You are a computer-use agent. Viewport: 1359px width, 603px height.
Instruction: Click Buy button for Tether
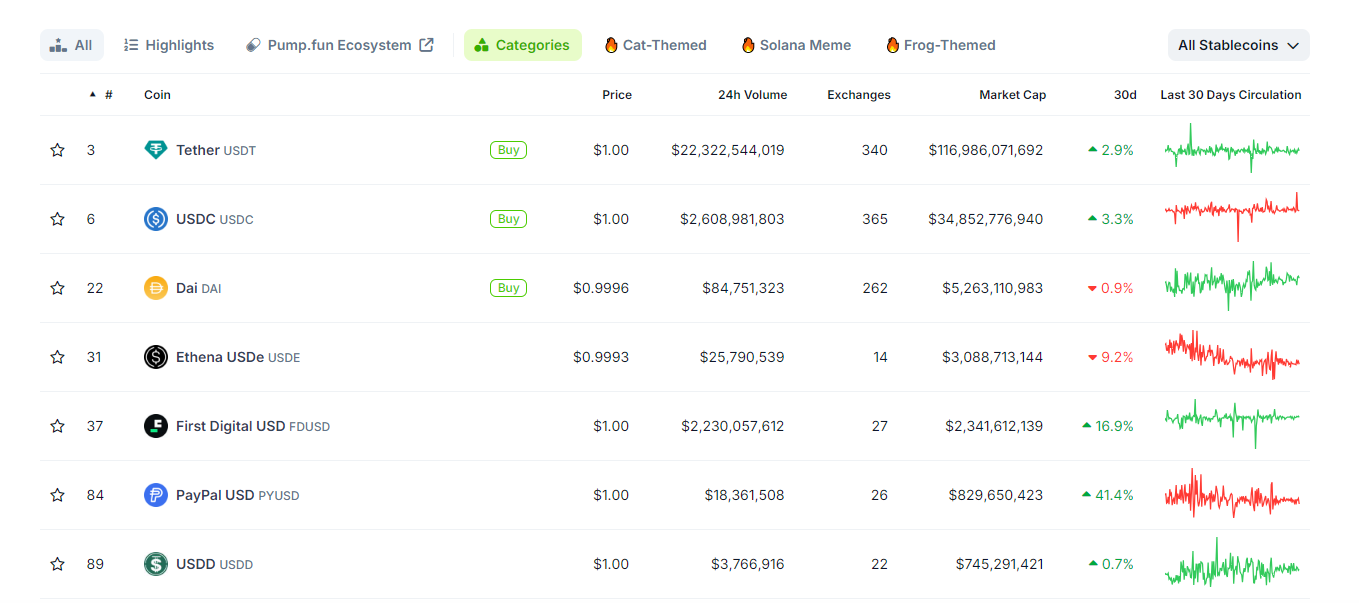[508, 150]
